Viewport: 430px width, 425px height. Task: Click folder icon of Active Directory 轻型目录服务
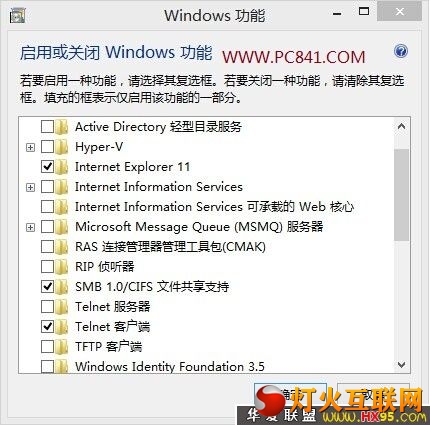click(x=61, y=127)
